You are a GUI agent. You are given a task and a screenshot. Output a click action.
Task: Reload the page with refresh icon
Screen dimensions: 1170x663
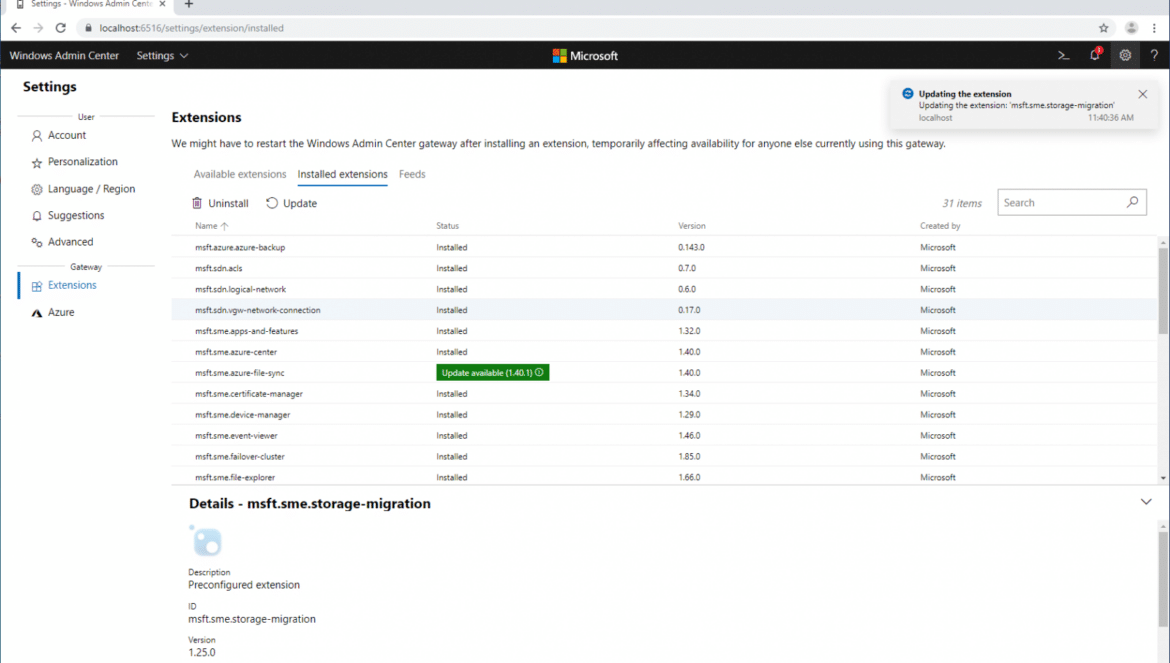point(60,28)
